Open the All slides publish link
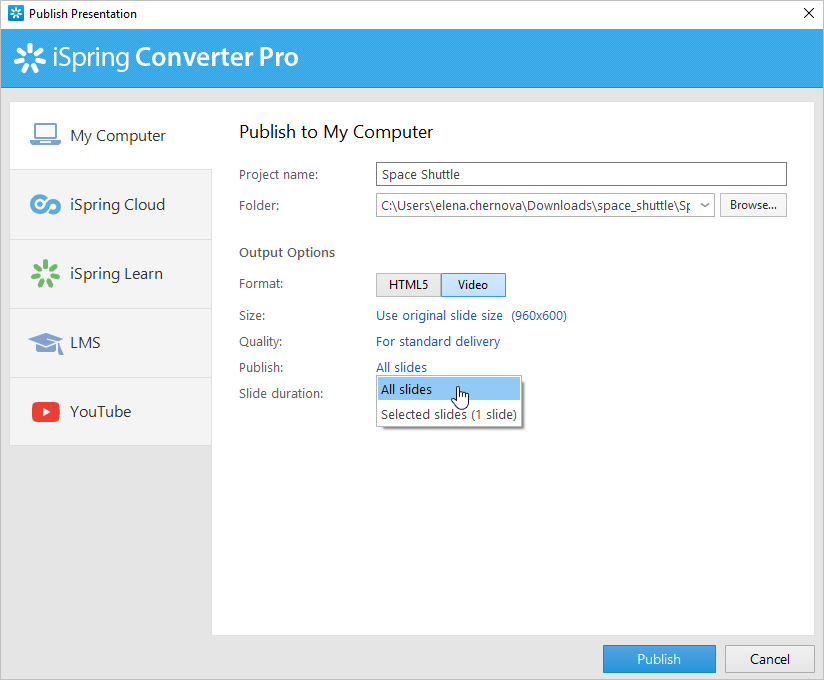The height and width of the screenshot is (680, 824). (x=401, y=367)
